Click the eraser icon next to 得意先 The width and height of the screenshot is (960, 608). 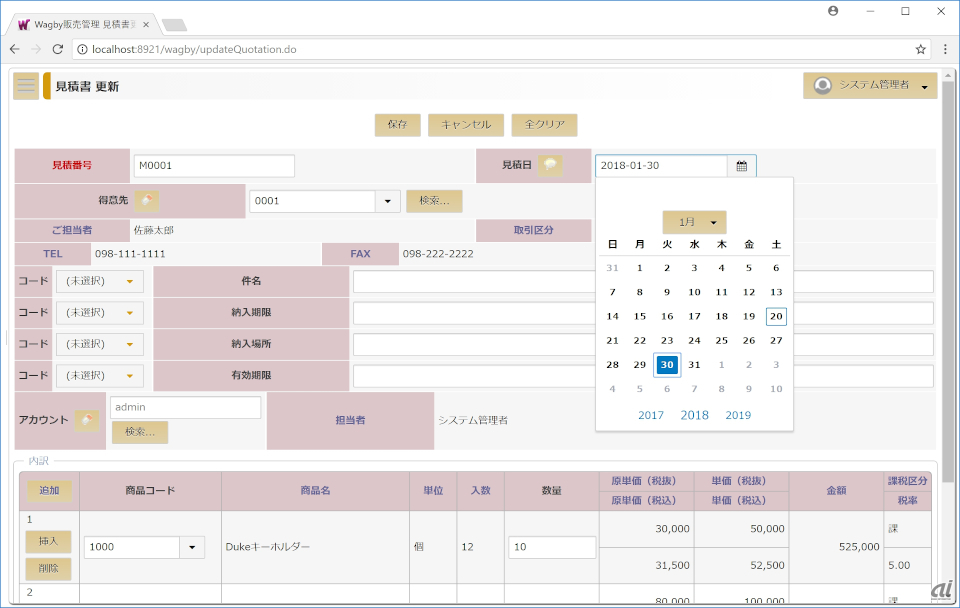click(147, 201)
